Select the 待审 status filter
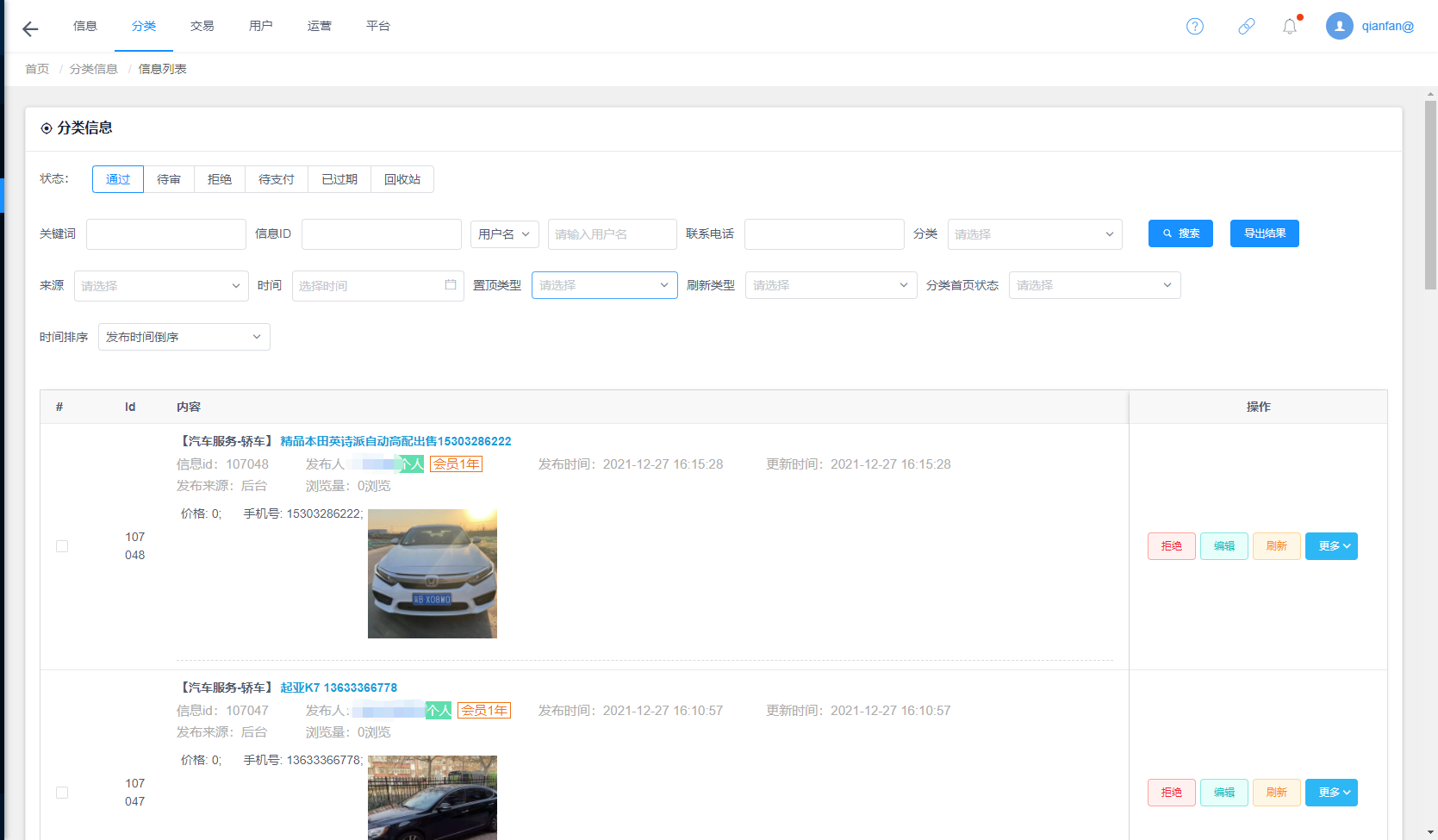 click(169, 179)
